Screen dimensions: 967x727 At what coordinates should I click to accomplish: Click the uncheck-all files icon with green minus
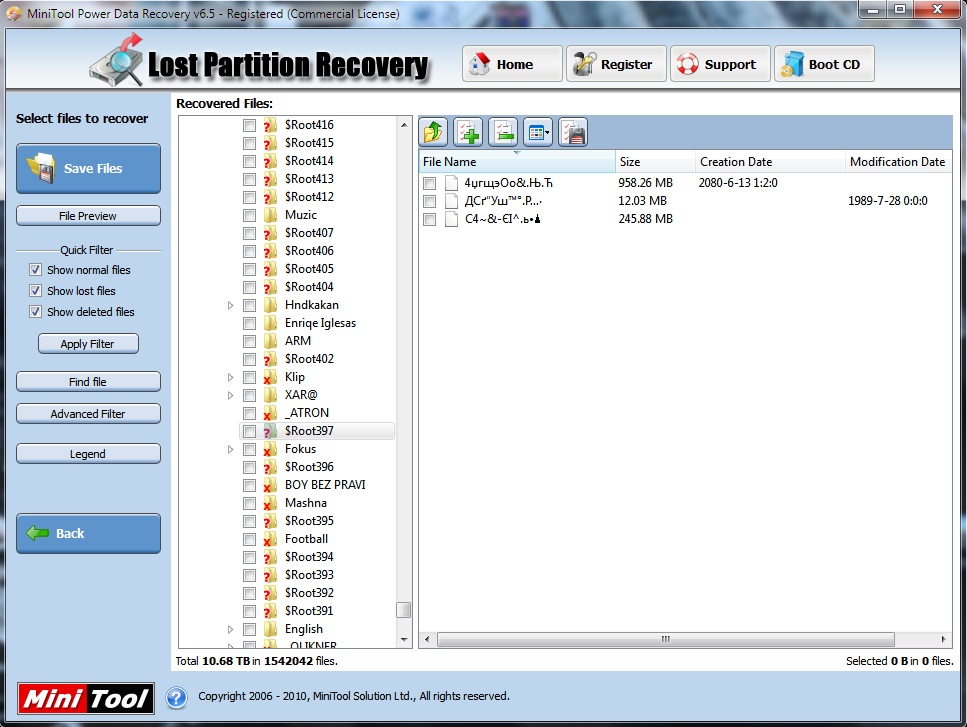click(503, 132)
